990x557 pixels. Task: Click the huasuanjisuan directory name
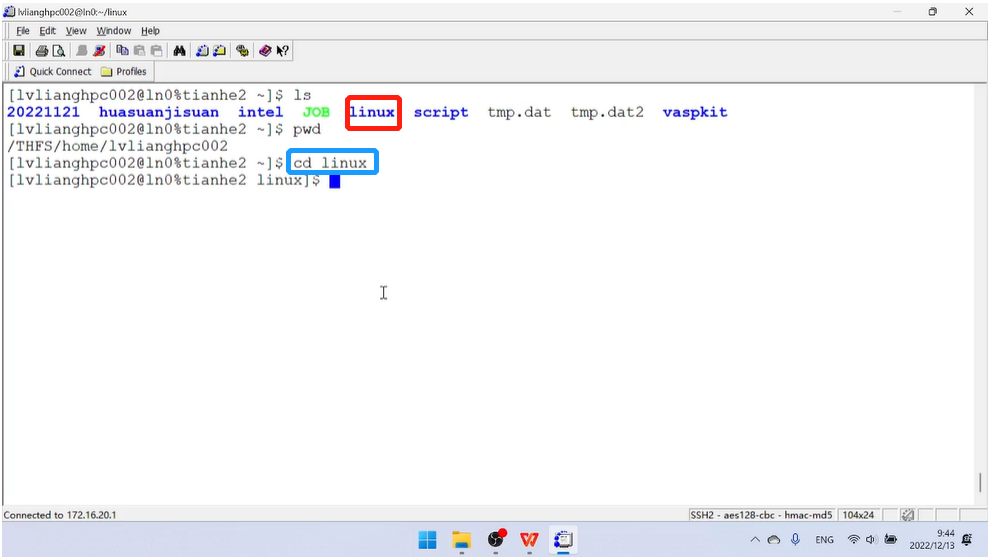[159, 112]
